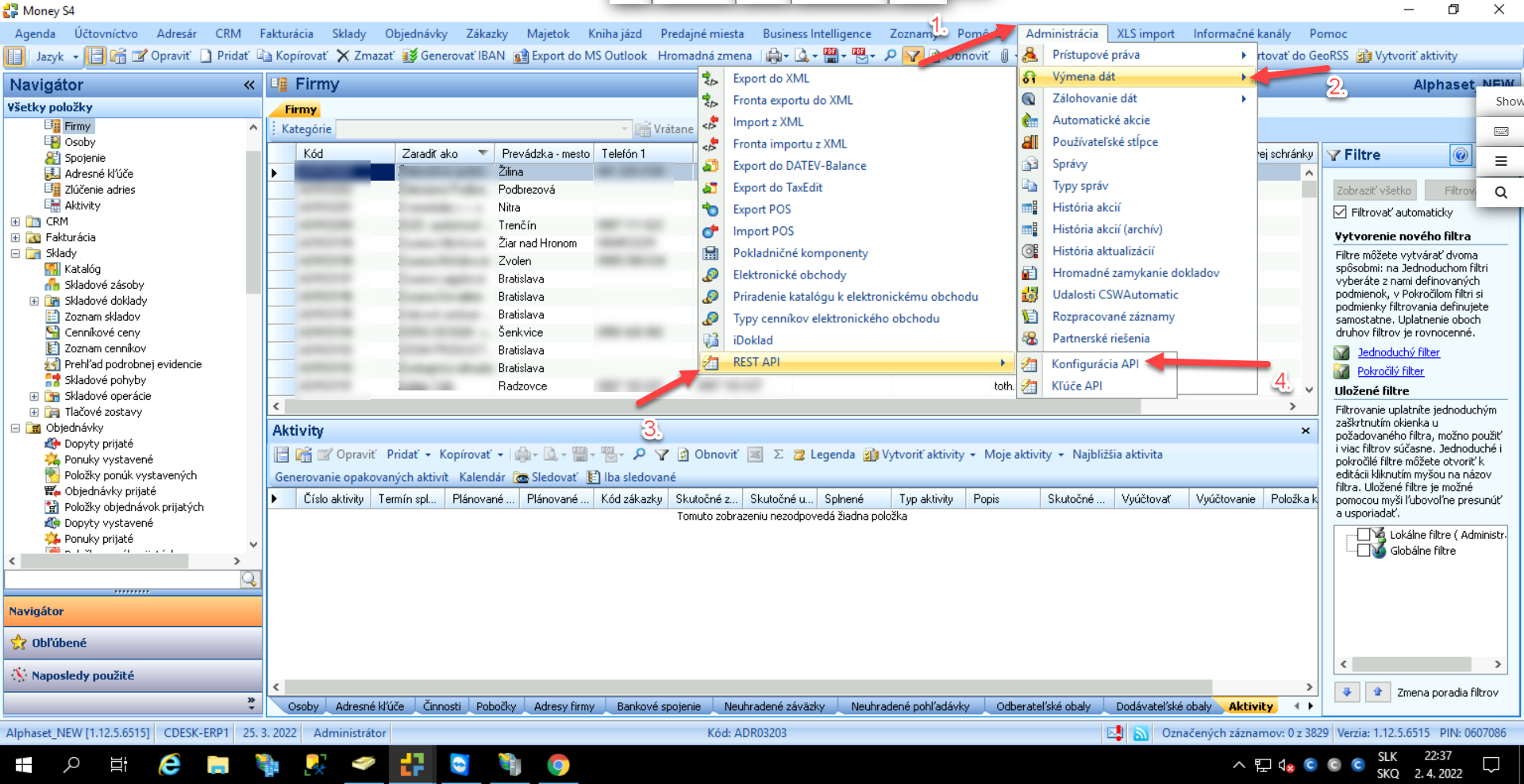Image resolution: width=1524 pixels, height=784 pixels.
Task: Open the Pridať dropdown arrow in Aktivity toolbar
Action: click(428, 455)
